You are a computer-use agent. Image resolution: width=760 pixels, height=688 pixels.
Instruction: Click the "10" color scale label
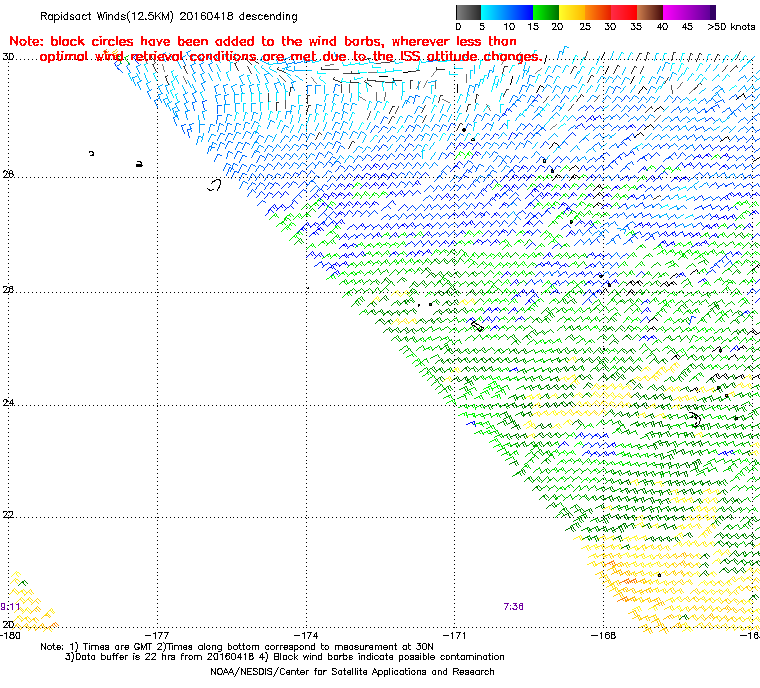[x=509, y=27]
